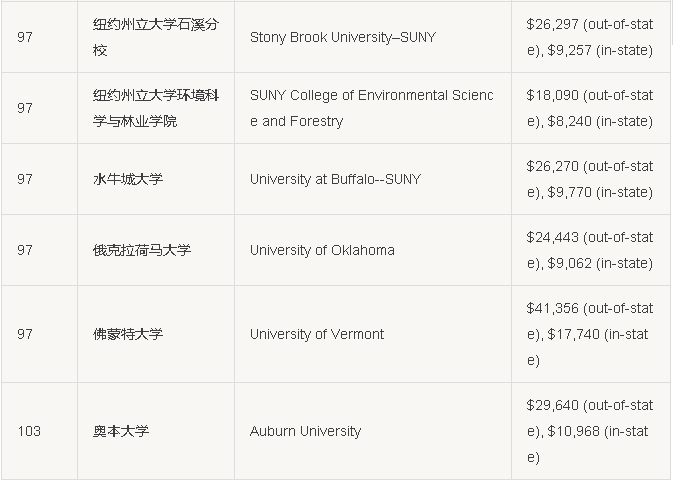Click the rank 97 cell beside 佛蒙特大学

tap(39, 334)
